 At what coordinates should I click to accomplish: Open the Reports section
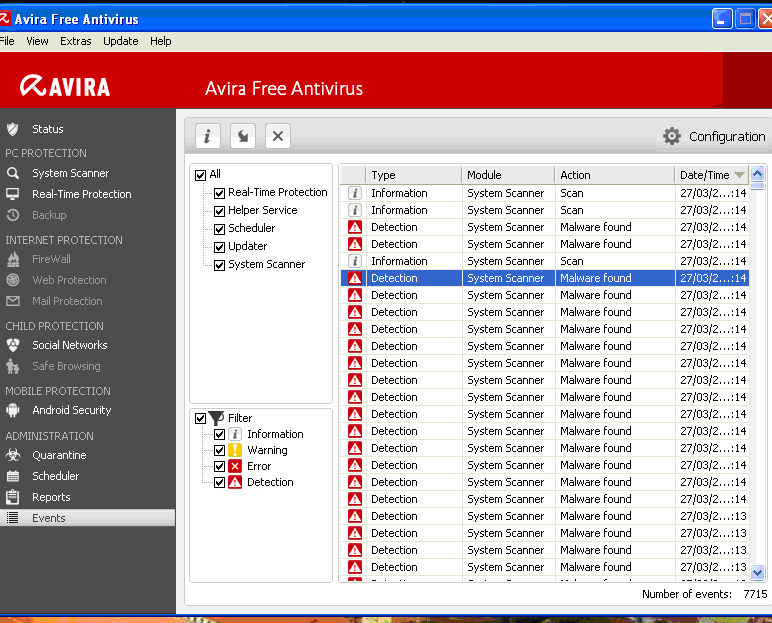pos(51,497)
